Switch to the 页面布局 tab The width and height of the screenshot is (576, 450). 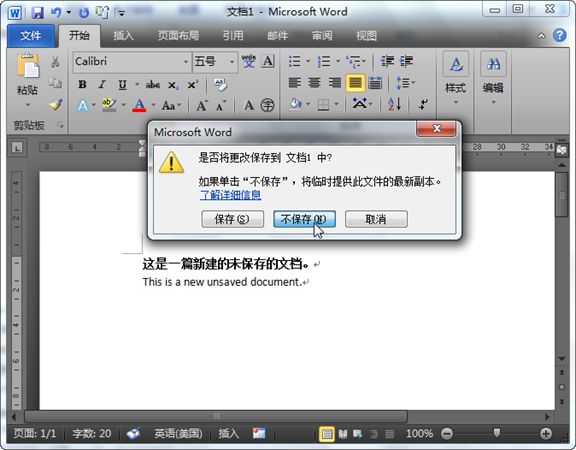pos(179,36)
